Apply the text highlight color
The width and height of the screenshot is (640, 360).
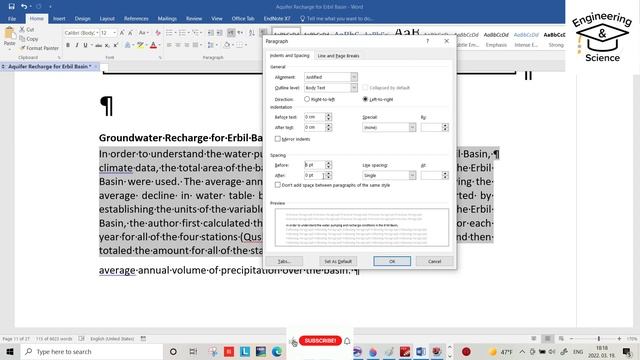pos(140,45)
